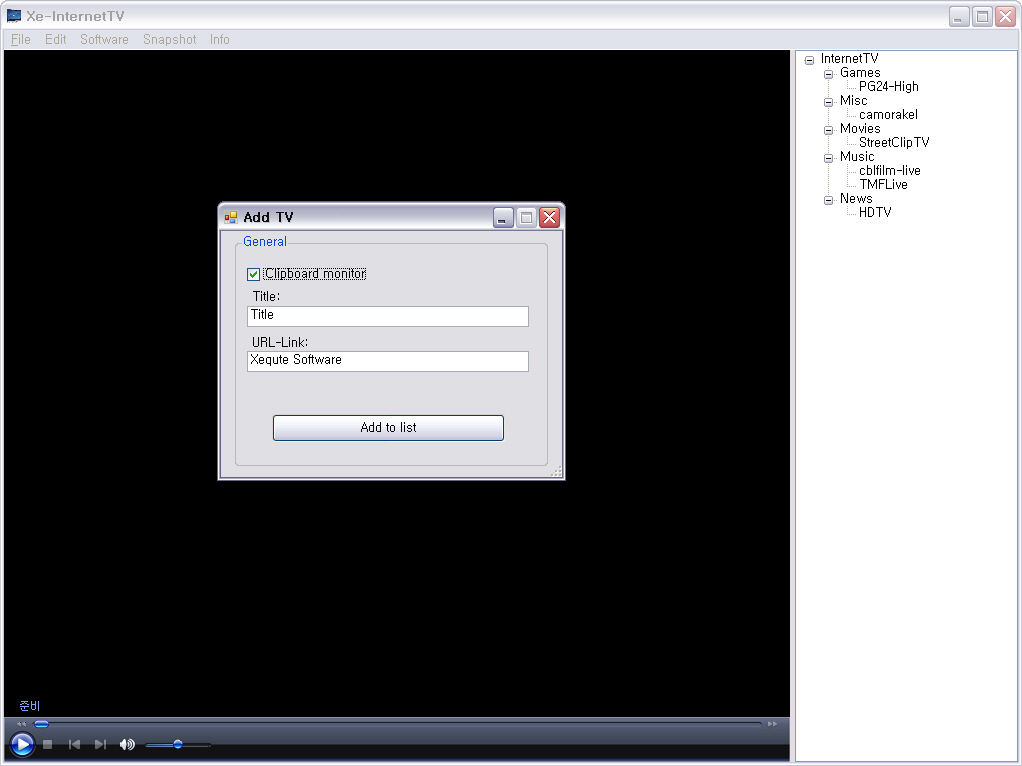Click the Add TV dialog icon
Screen dimensions: 1022x766
(231, 217)
